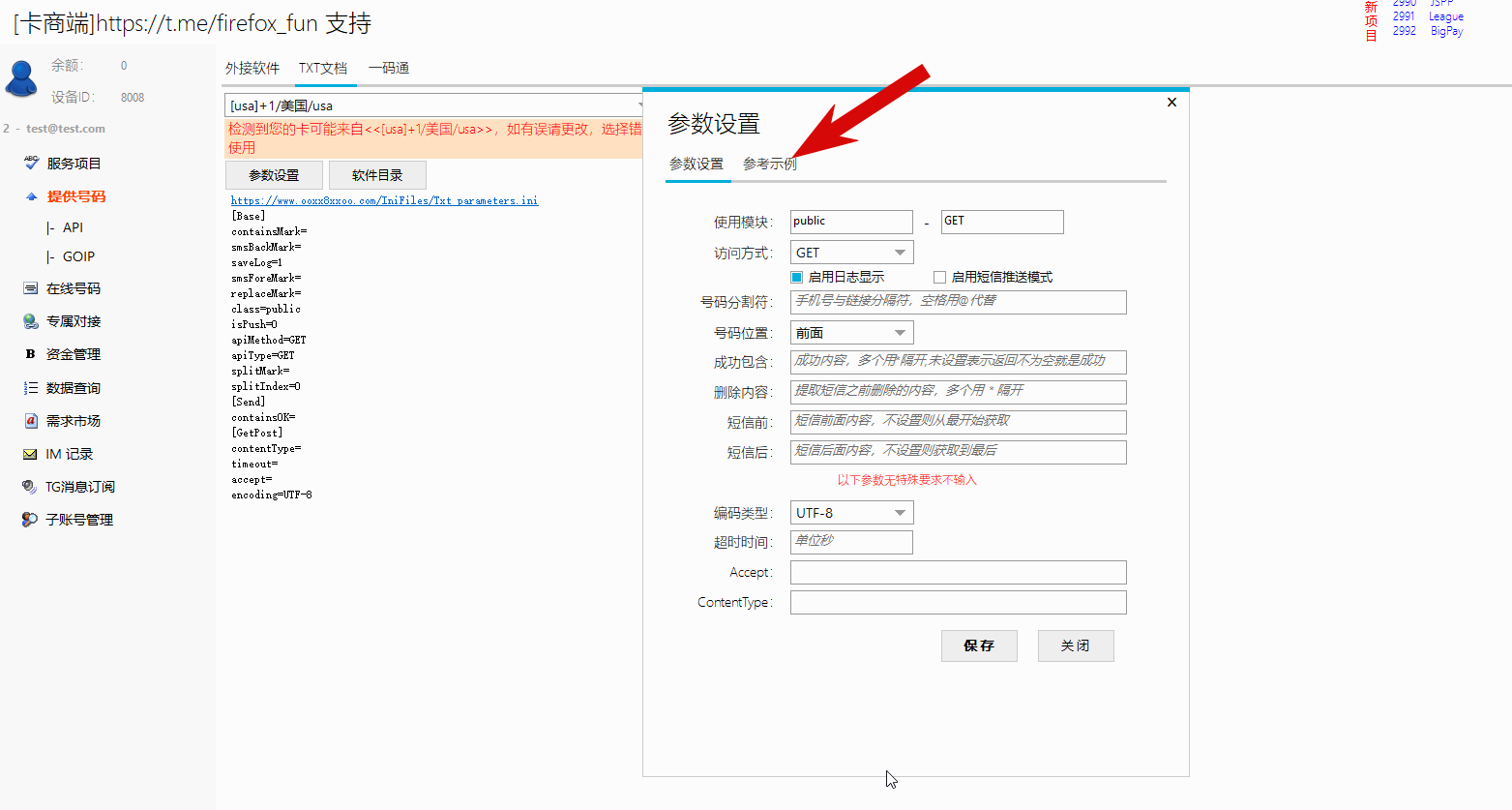Click the class=public line
The image size is (1512, 810).
tap(266, 309)
